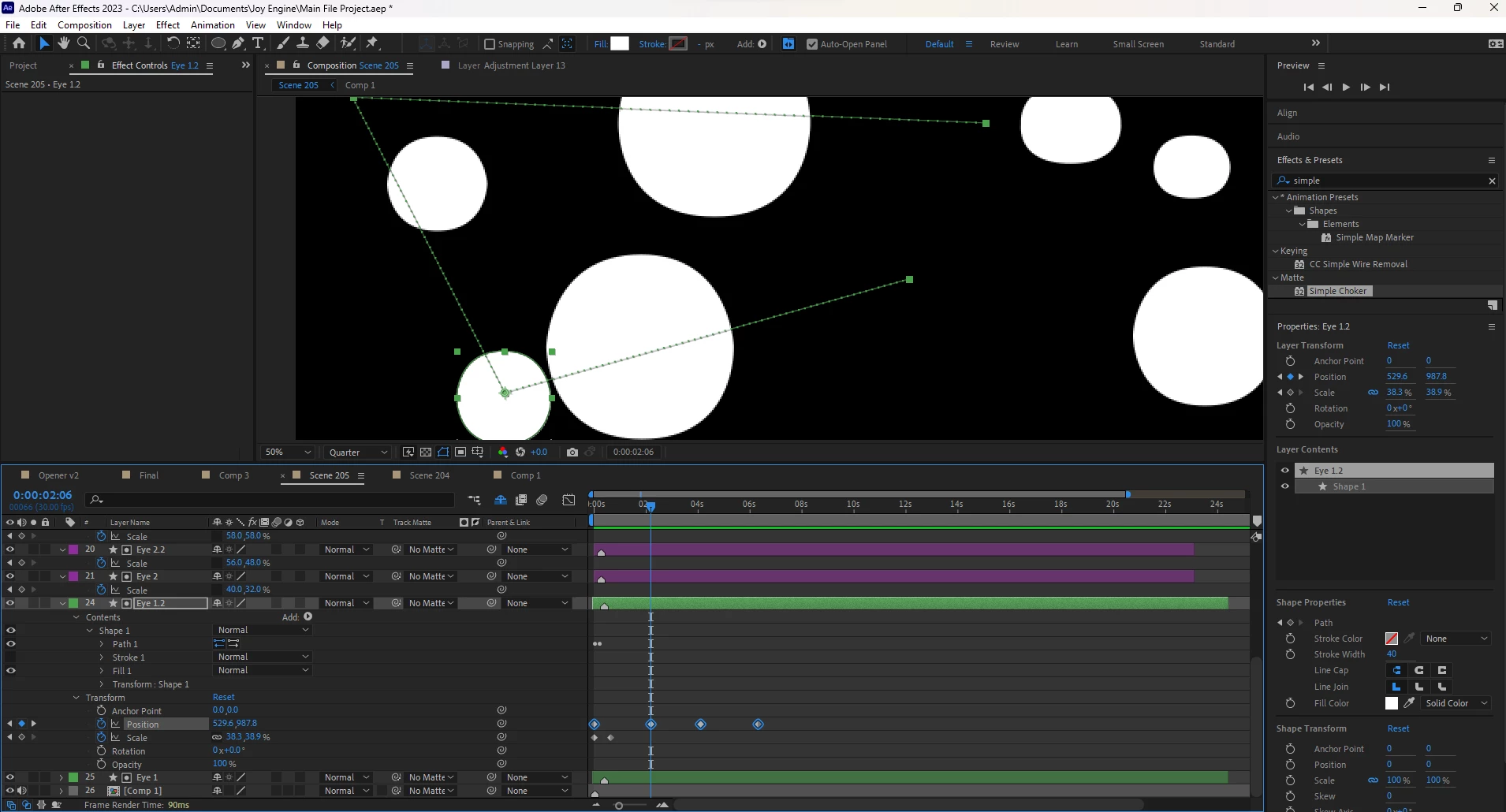This screenshot has width=1506, height=812.
Task: Choose the bevel line join option
Action: (1442, 687)
